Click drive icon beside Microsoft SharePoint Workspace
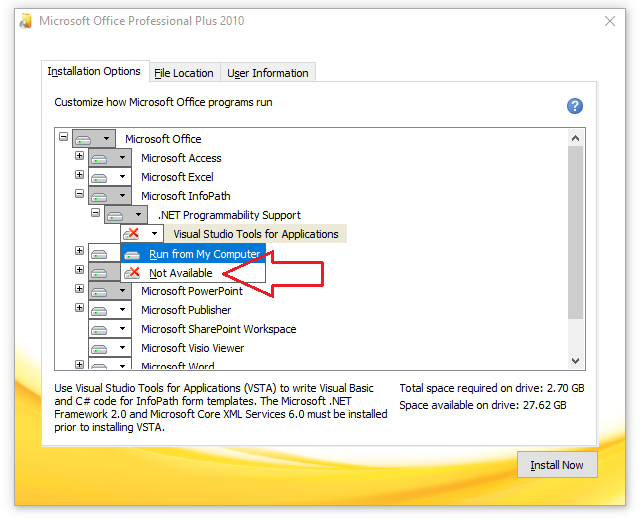The width and height of the screenshot is (644, 519). click(99, 329)
